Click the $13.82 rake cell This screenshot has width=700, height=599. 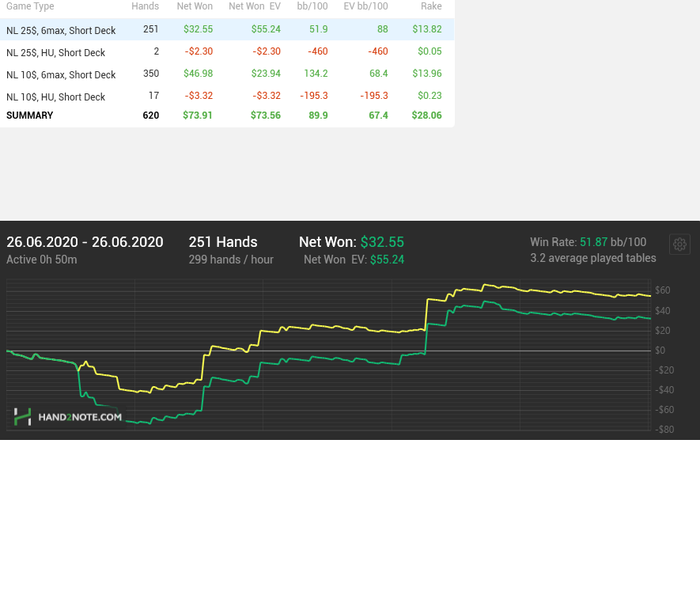point(427,29)
